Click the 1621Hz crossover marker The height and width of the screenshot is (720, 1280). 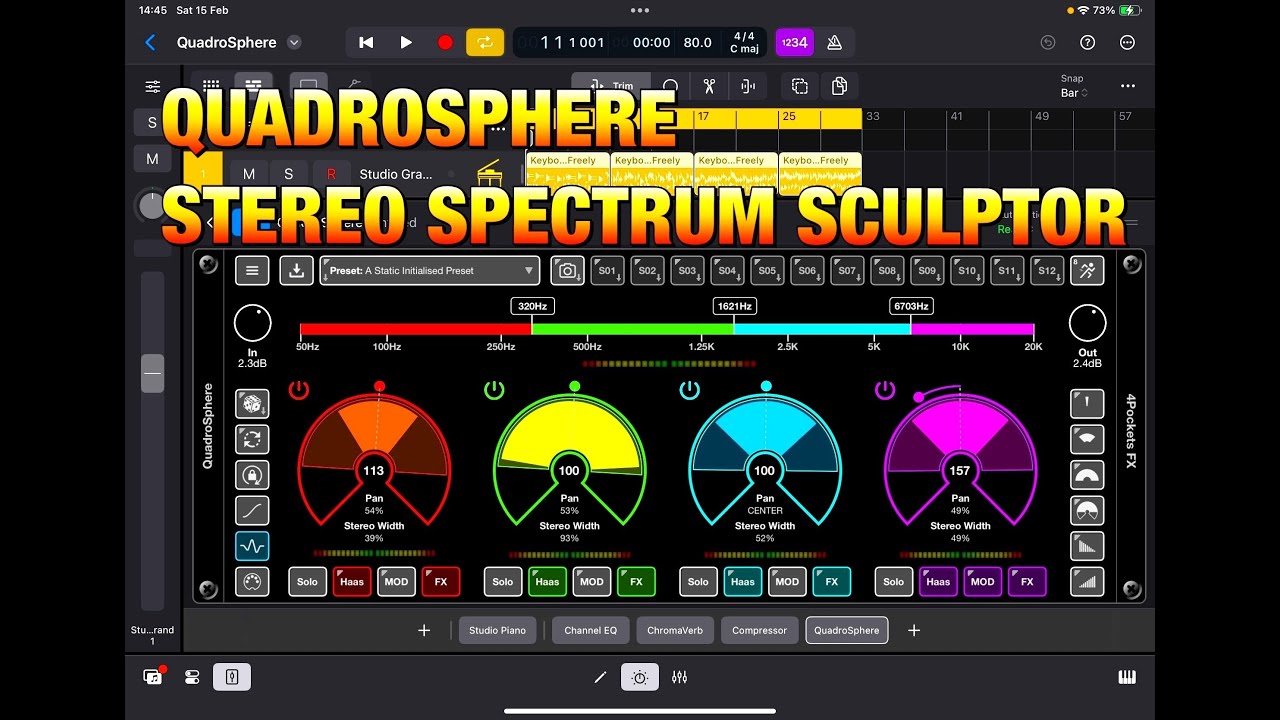[734, 306]
